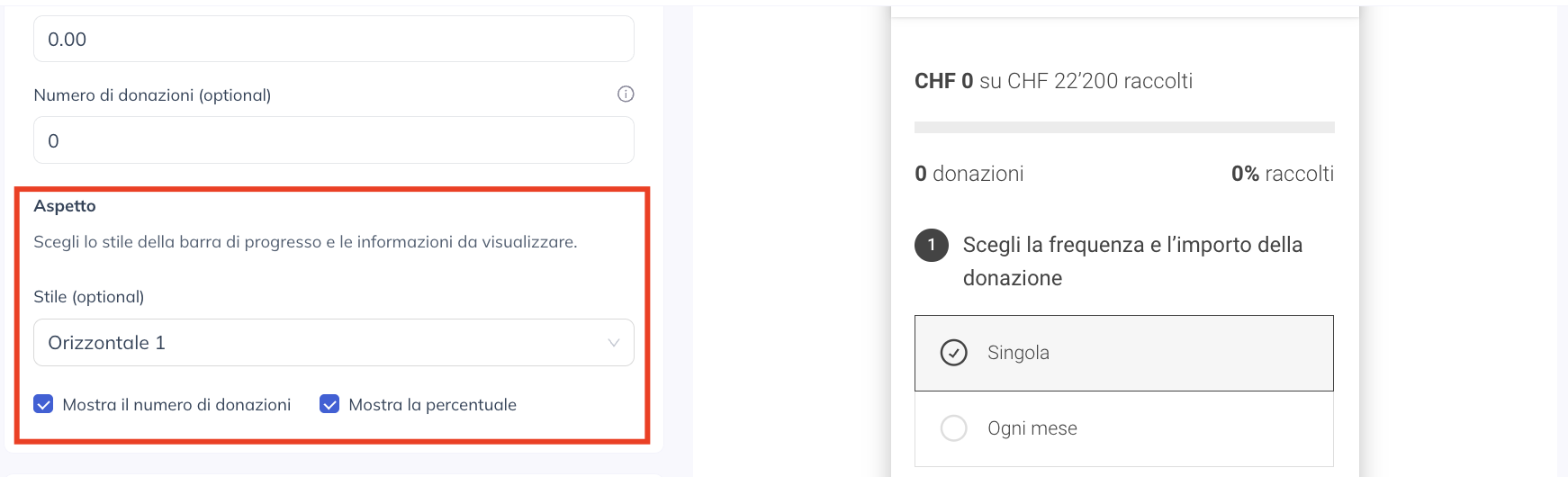Uncheck Mostra il numero di donazioni
The height and width of the screenshot is (477, 1568).
(43, 404)
